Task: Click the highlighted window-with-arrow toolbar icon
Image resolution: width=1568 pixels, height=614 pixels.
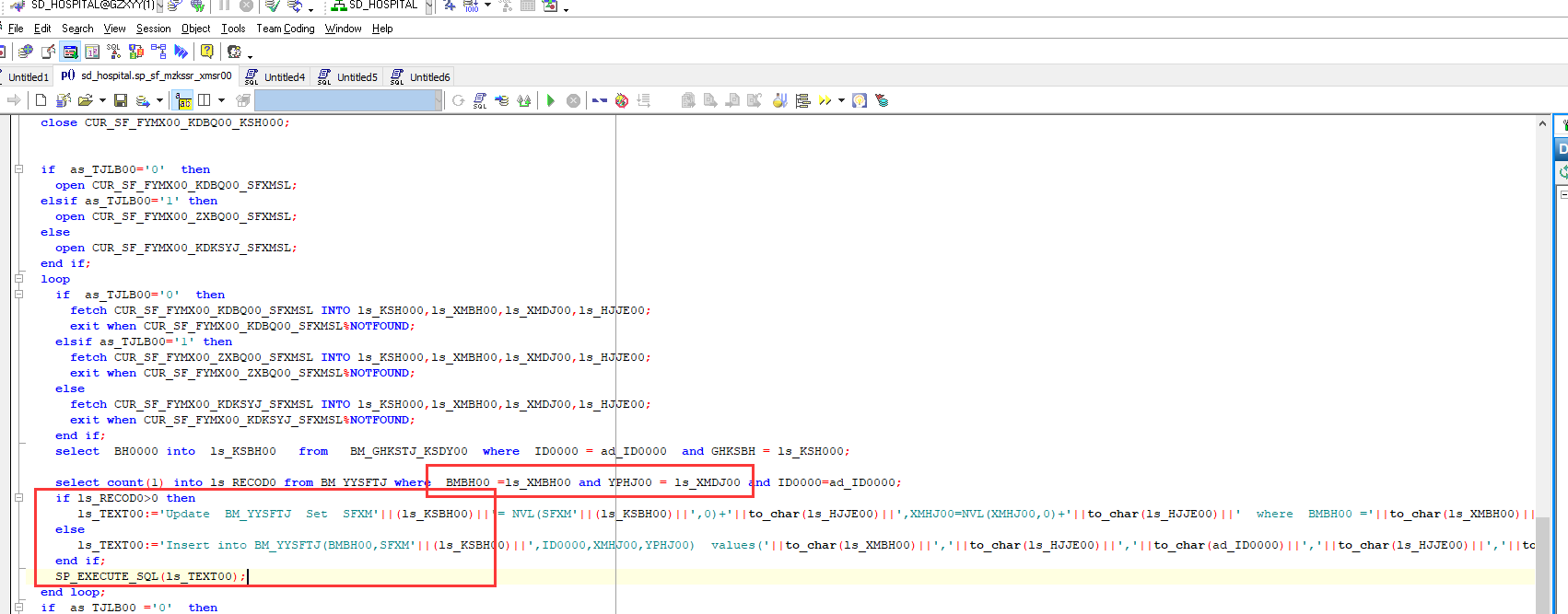Action: tap(70, 52)
